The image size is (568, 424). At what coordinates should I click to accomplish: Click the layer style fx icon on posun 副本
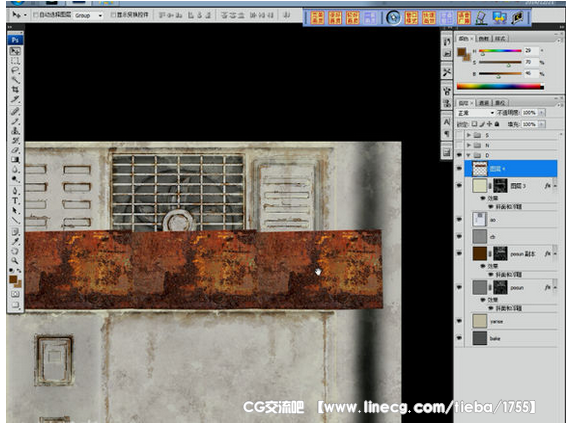[x=547, y=254]
